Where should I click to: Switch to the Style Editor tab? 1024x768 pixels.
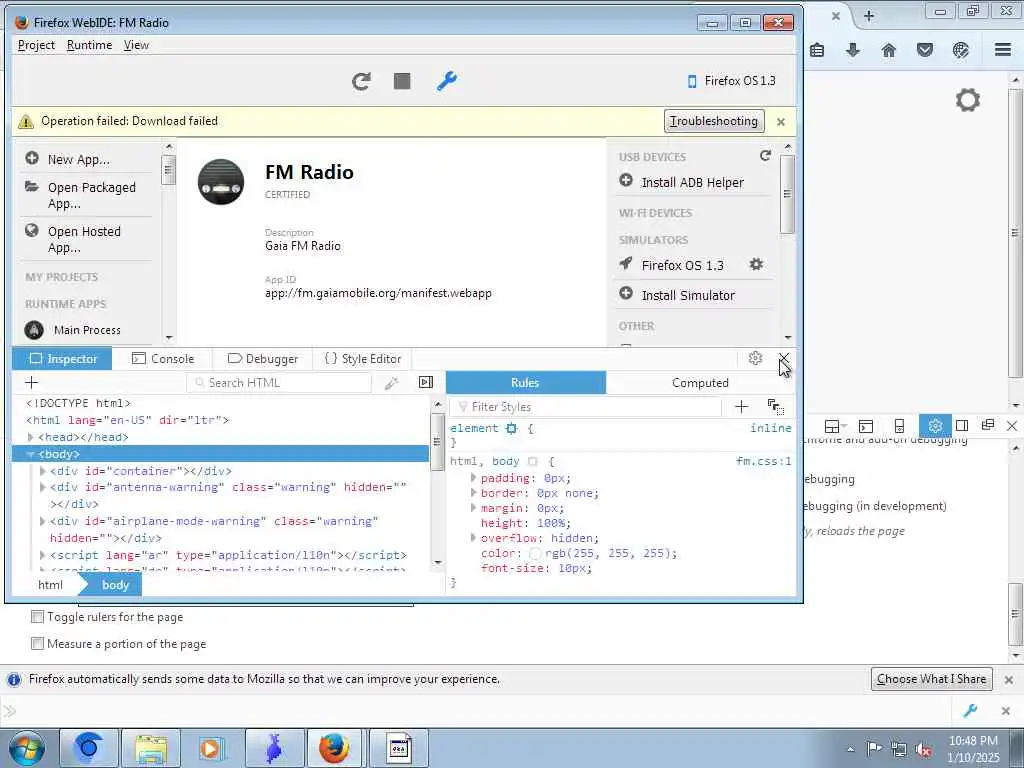pos(363,359)
